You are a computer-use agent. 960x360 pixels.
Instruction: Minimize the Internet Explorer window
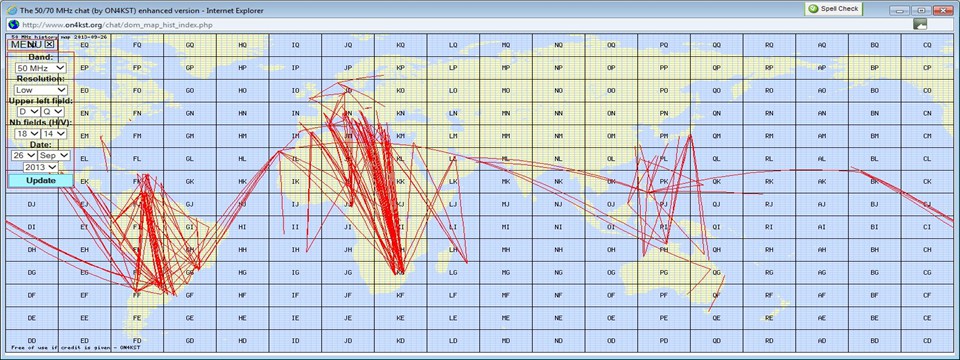[899, 10]
